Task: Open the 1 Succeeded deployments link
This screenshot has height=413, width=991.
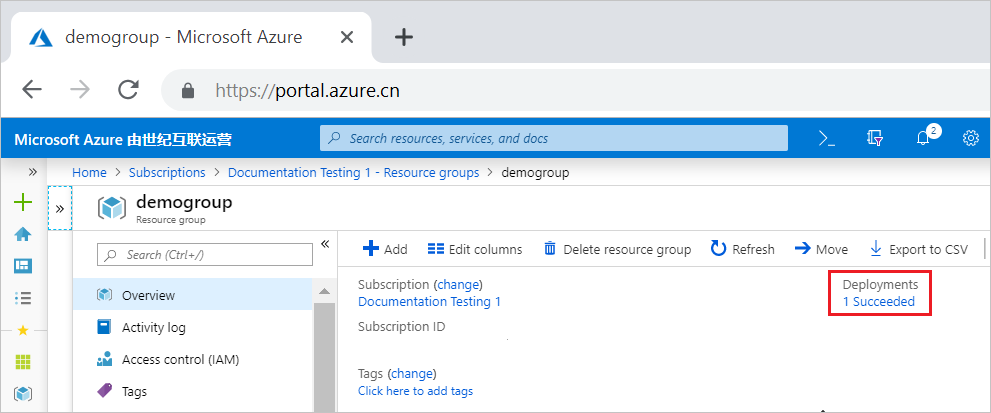Action: (x=878, y=301)
